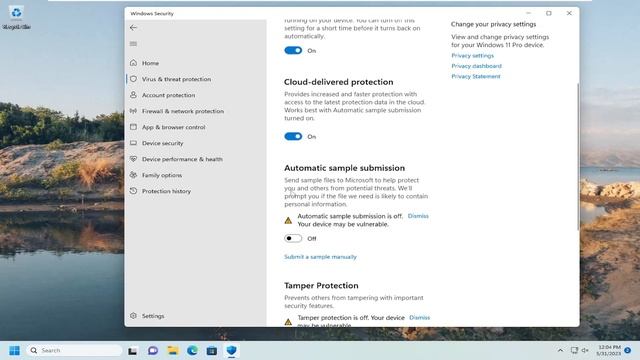Turn off the topmost On toggle
The height and width of the screenshot is (360, 640).
point(293,50)
